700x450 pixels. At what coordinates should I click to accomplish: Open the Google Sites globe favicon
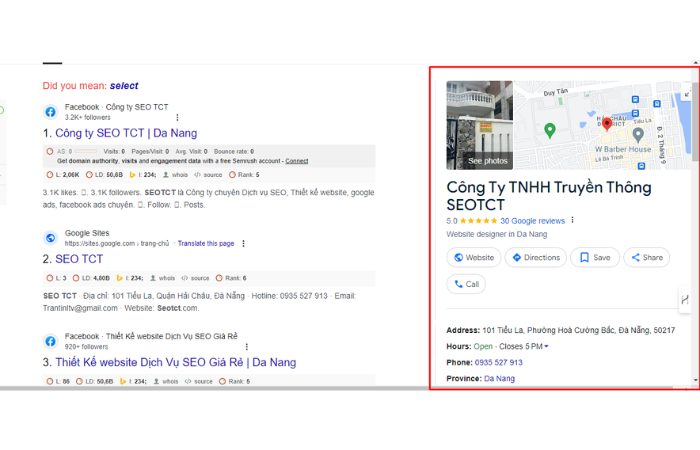pos(50,238)
